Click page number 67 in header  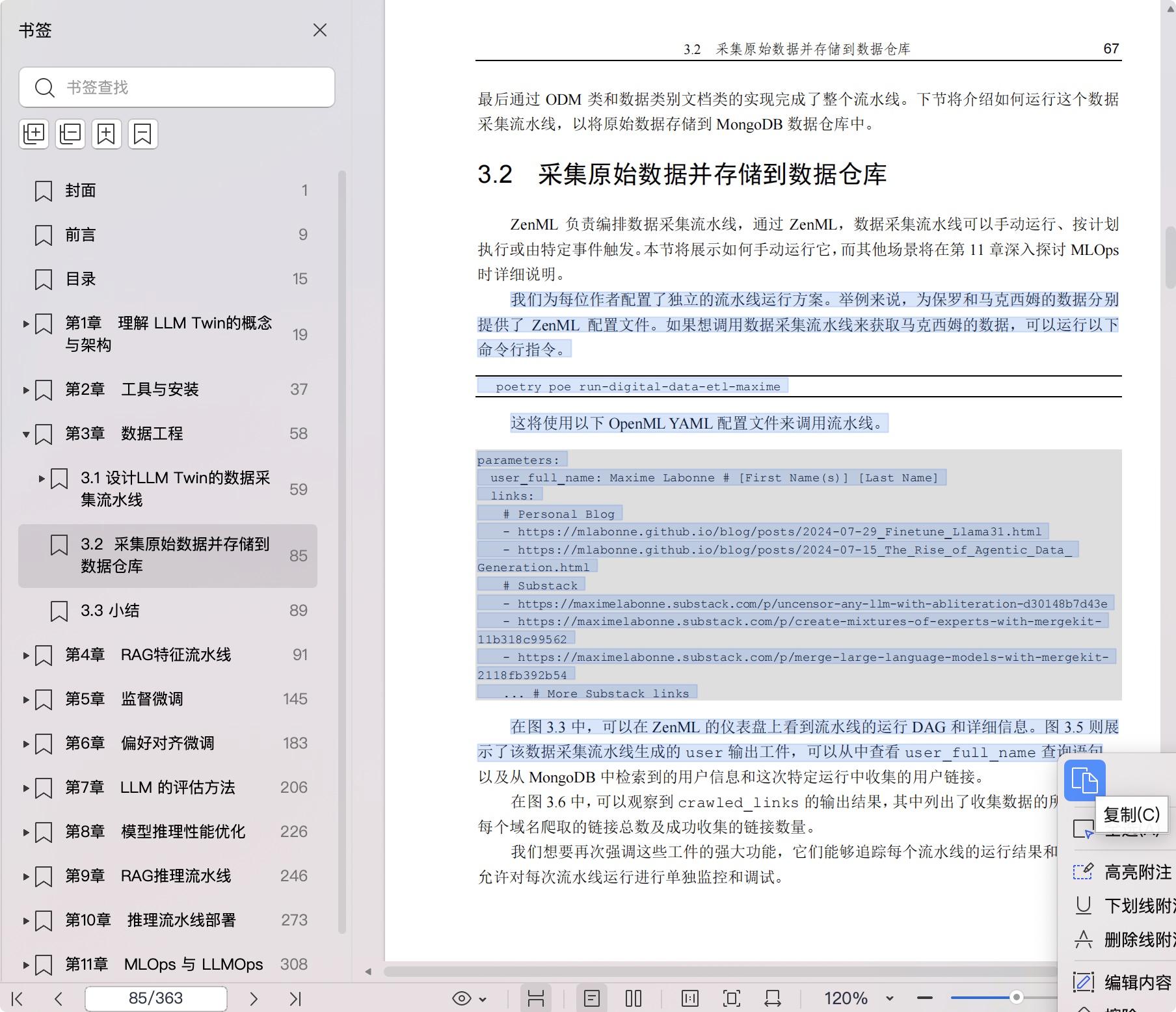coord(1111,49)
